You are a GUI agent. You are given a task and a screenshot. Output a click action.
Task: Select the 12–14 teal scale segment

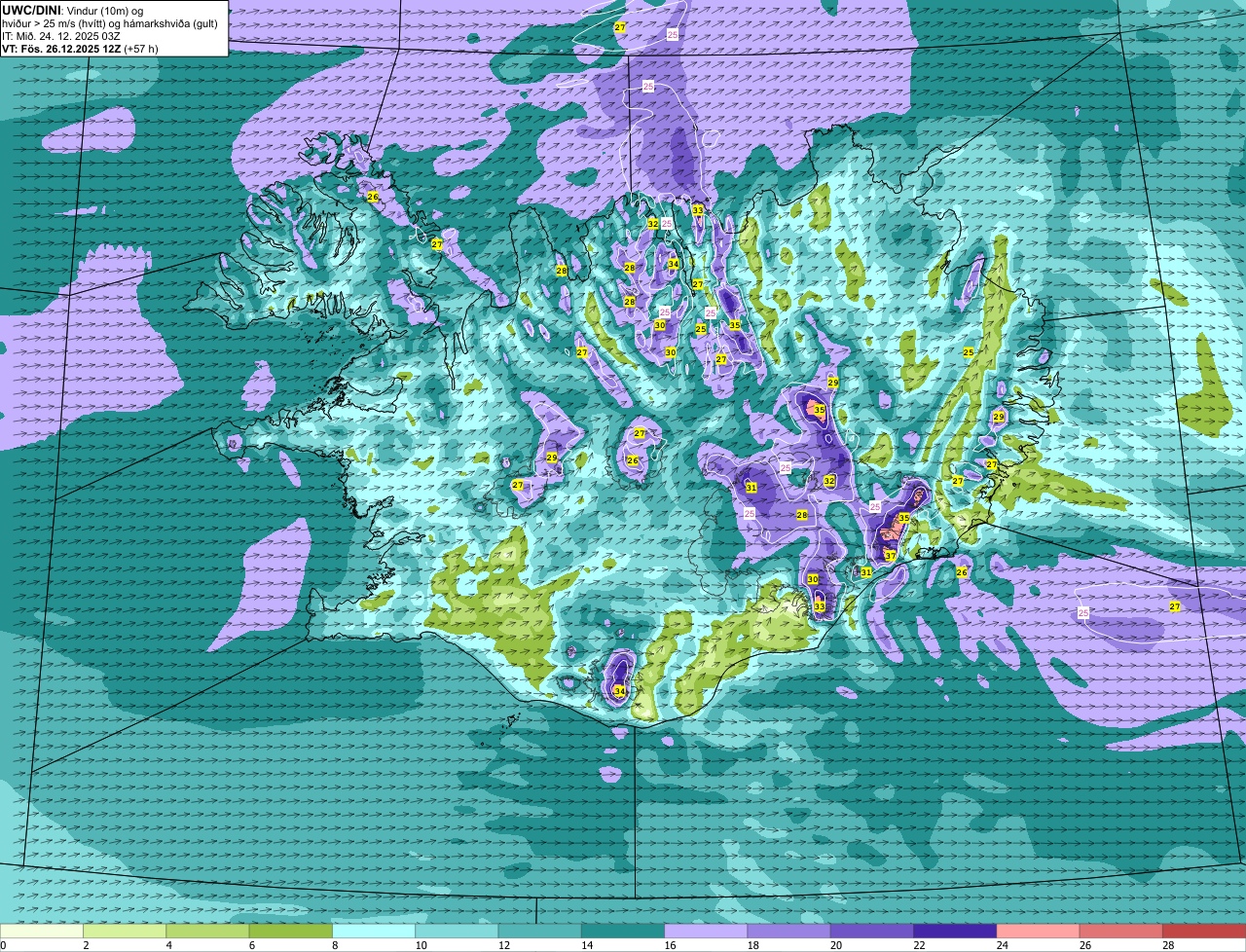(539, 931)
